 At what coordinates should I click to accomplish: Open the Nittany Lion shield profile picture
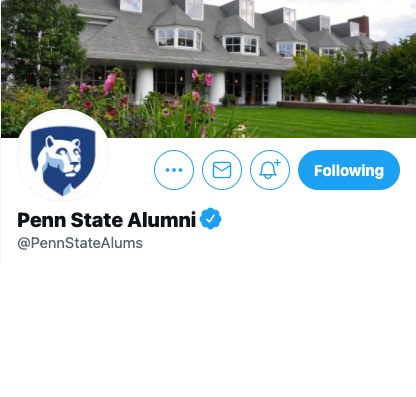[63, 155]
